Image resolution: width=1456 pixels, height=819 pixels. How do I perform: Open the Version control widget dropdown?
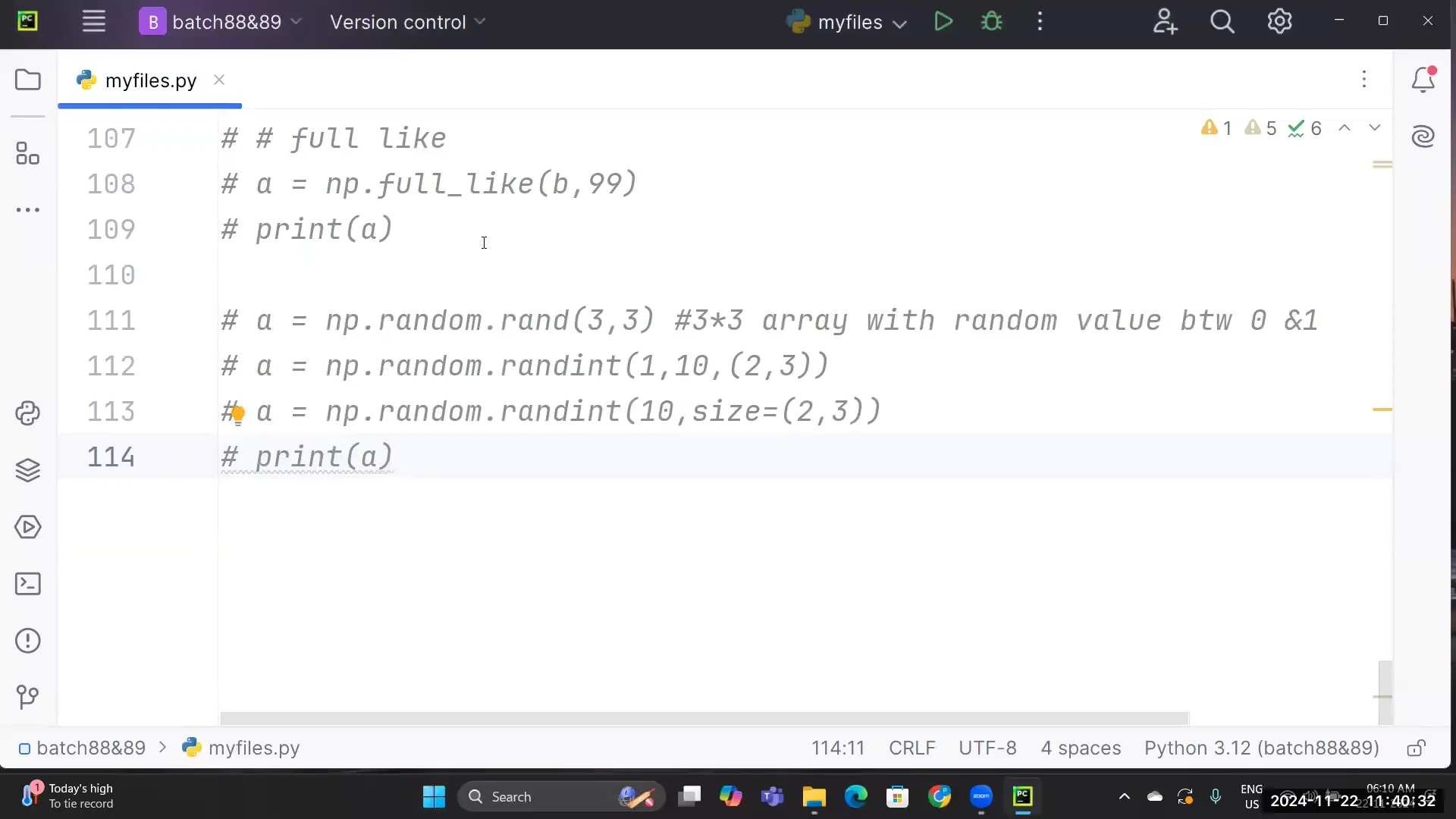click(408, 22)
